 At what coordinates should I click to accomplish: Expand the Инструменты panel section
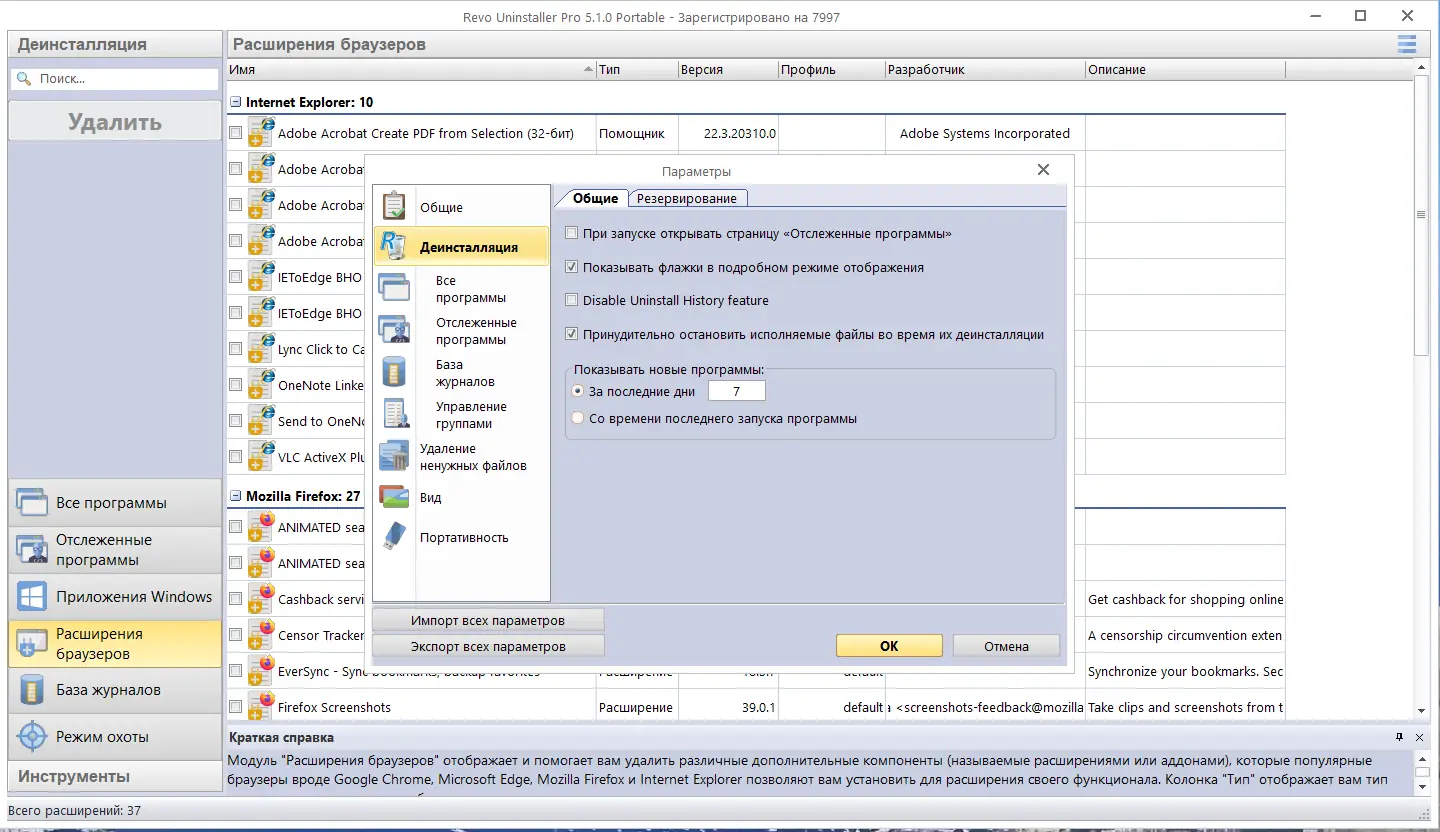pos(115,776)
